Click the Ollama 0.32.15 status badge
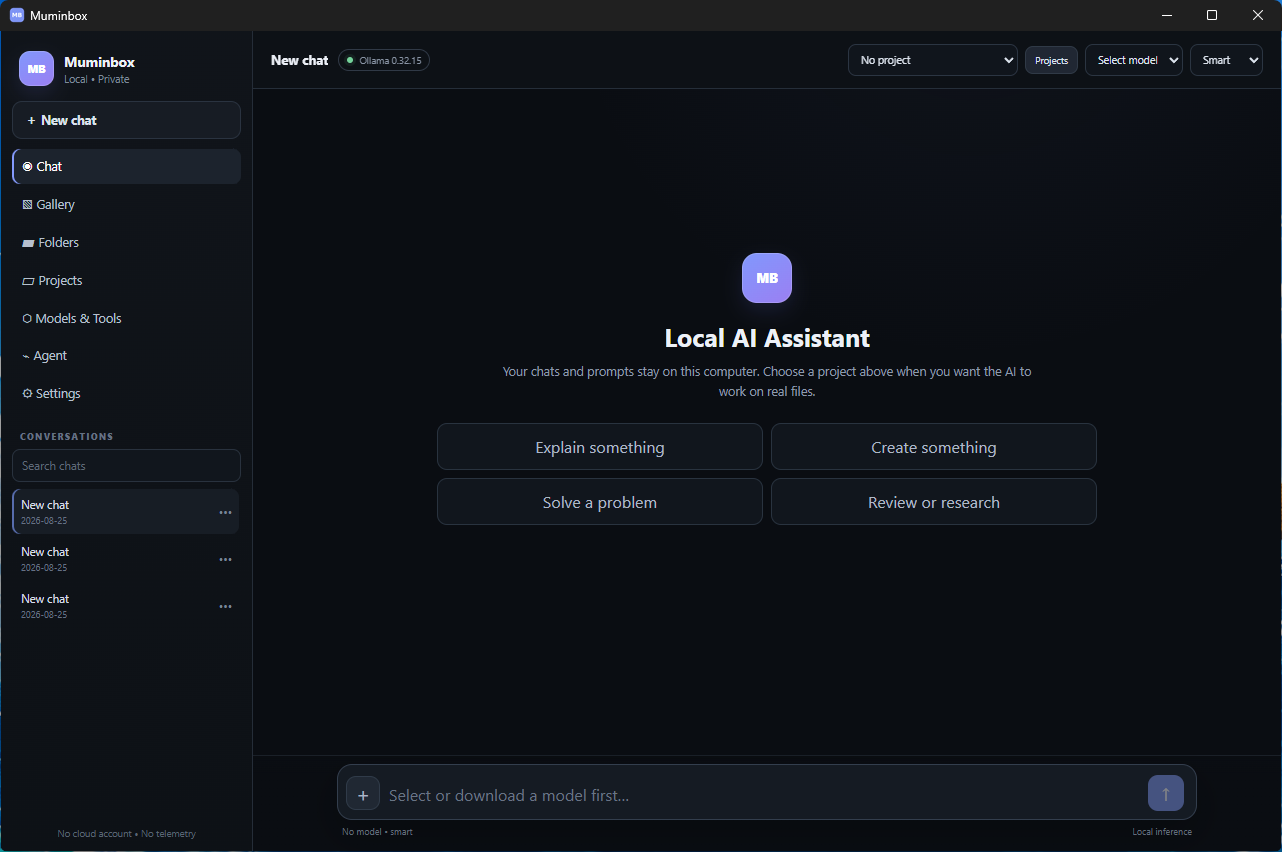Image resolution: width=1282 pixels, height=852 pixels. (x=384, y=60)
